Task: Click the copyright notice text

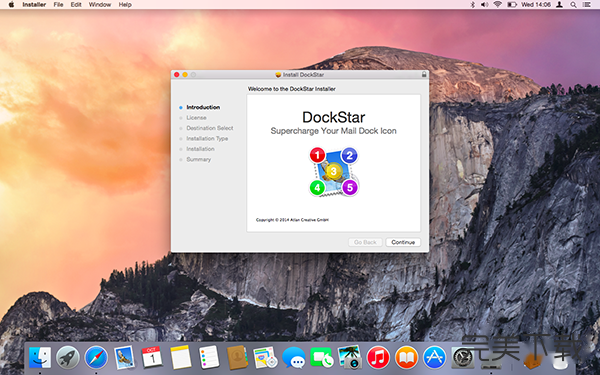Action: point(292,220)
